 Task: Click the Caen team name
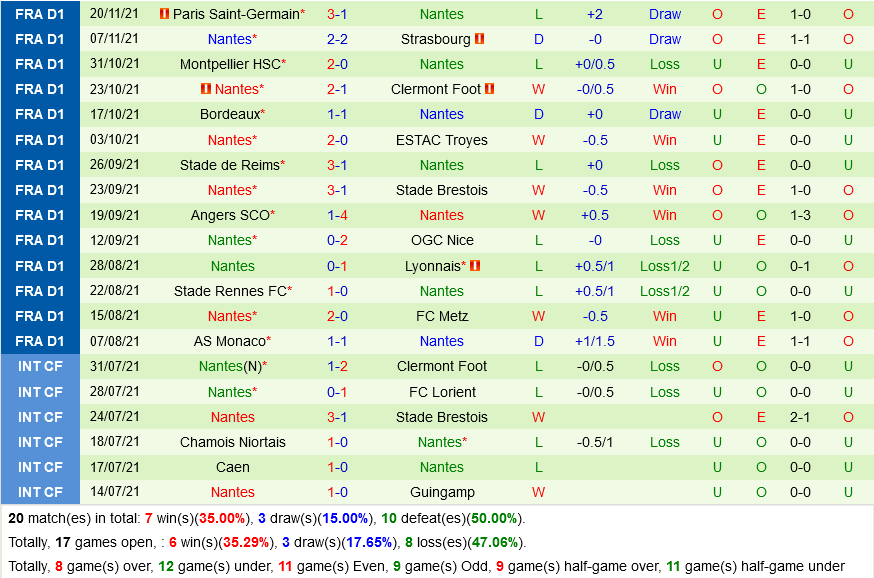(233, 467)
